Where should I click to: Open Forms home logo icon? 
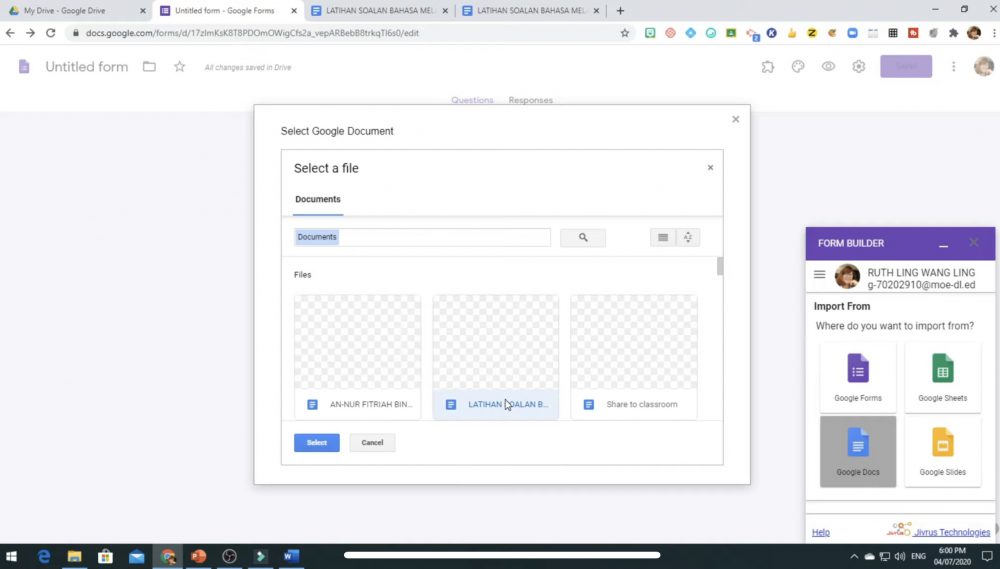tap(24, 66)
